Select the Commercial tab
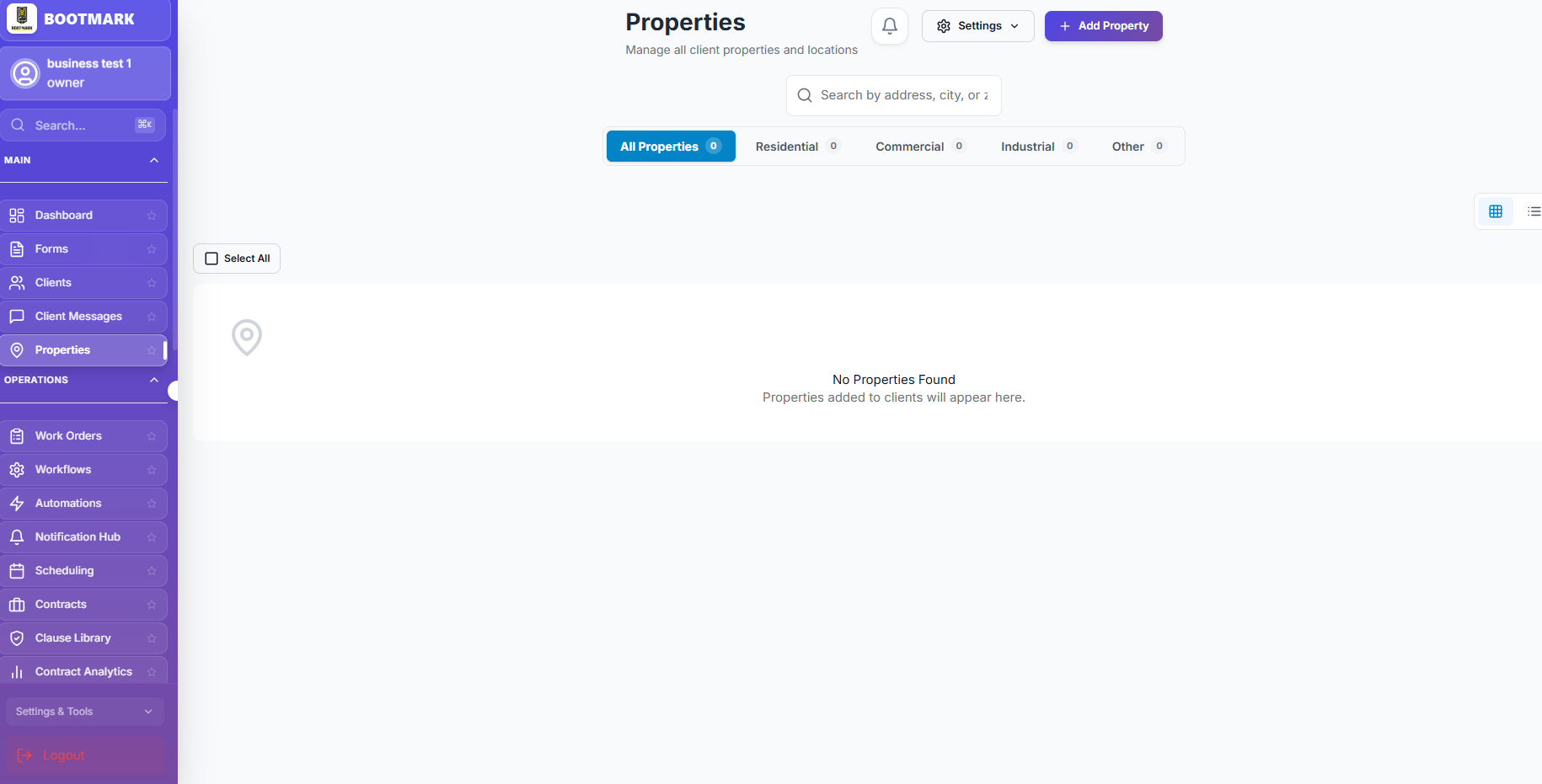Viewport: 1542px width, 784px height. [920, 147]
